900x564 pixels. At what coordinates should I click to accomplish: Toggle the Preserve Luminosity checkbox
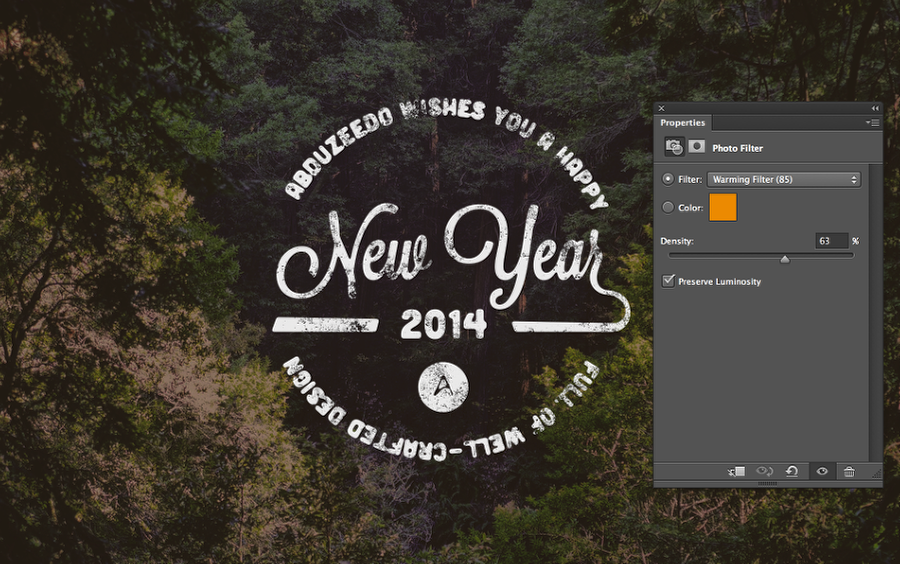point(668,281)
